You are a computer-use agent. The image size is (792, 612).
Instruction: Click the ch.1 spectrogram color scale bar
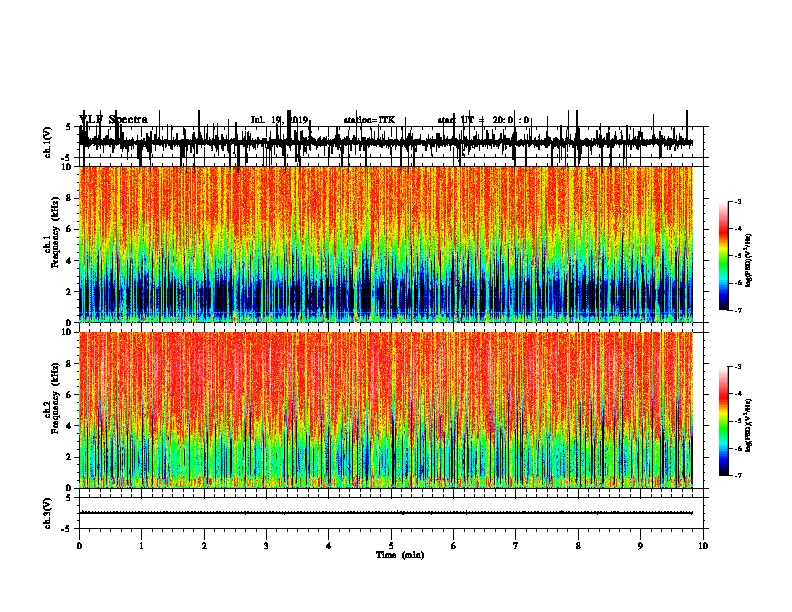tap(723, 255)
